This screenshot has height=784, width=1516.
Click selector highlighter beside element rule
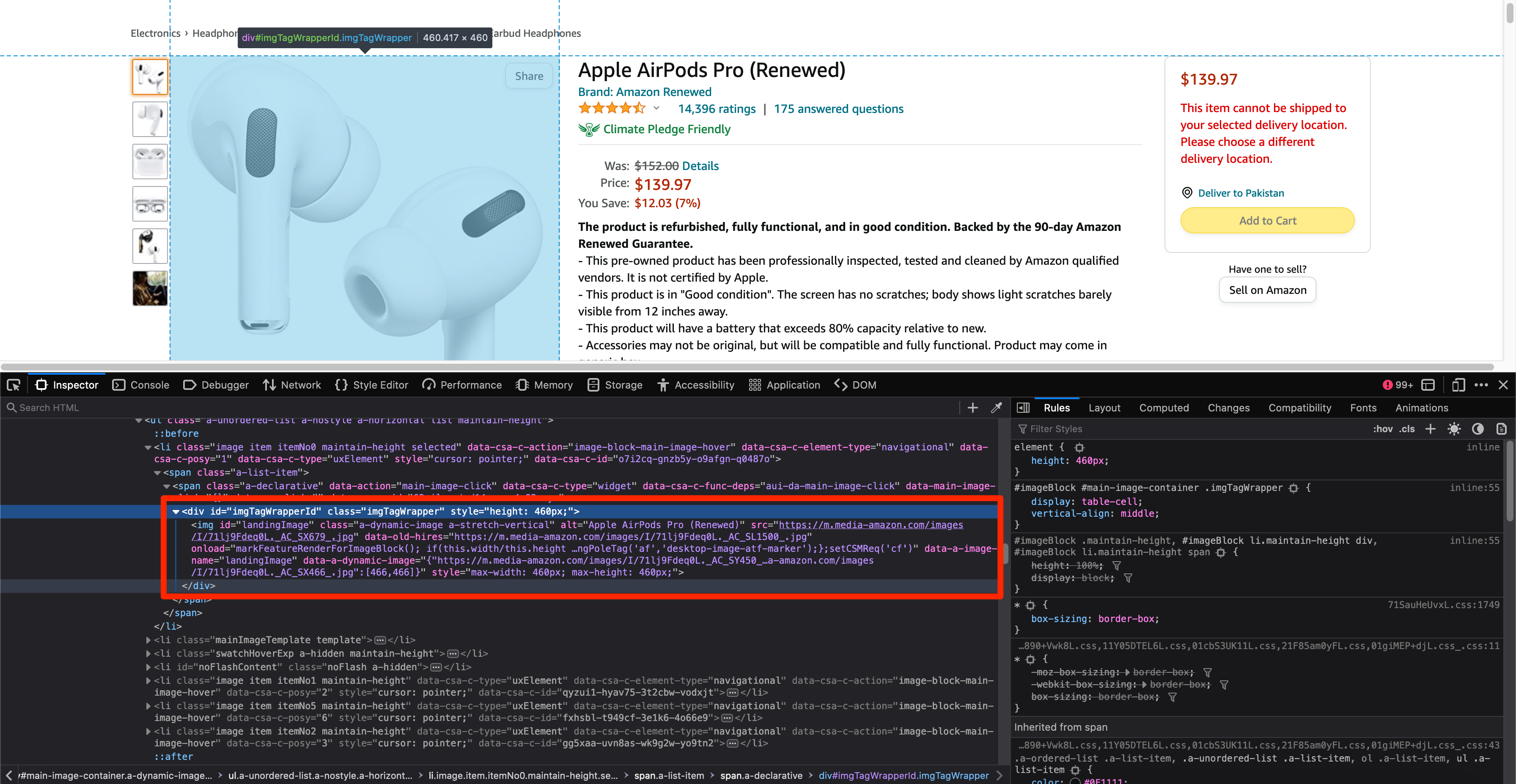click(x=1079, y=447)
